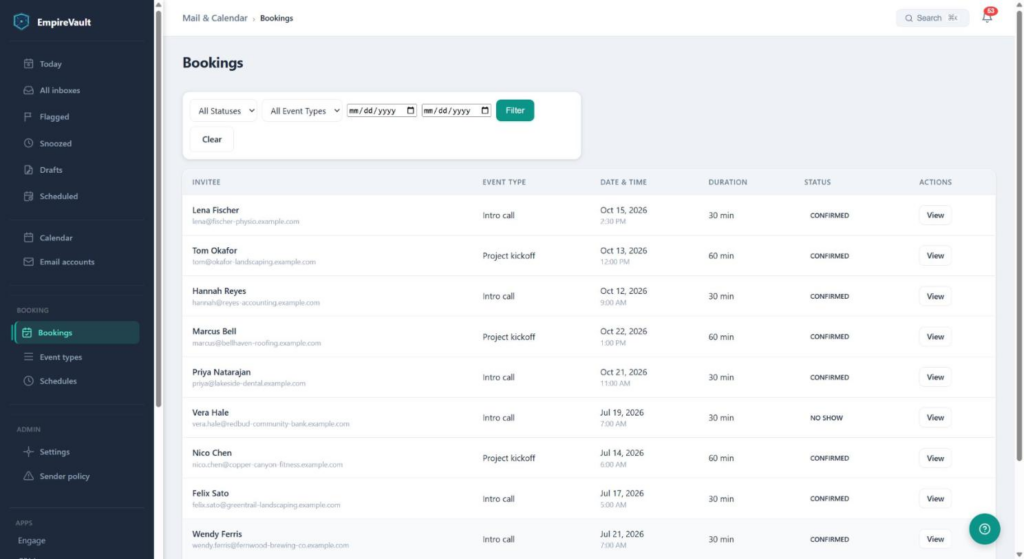Click the Sender policy warning icon
1024x559 pixels.
[28, 476]
